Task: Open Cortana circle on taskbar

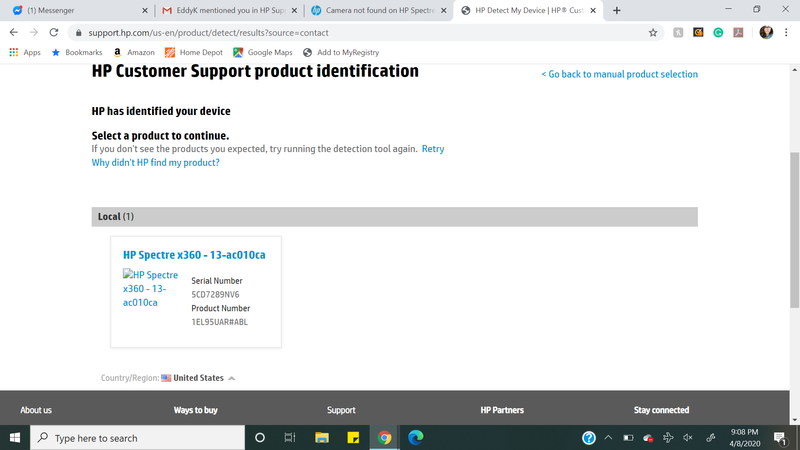Action: pyautogui.click(x=260, y=438)
